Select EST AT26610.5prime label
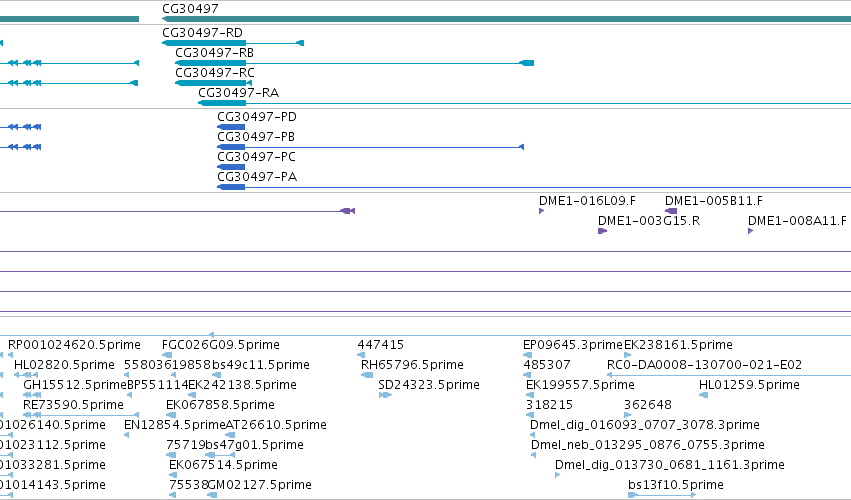Screen dimensions: 851x500 [x=276, y=425]
